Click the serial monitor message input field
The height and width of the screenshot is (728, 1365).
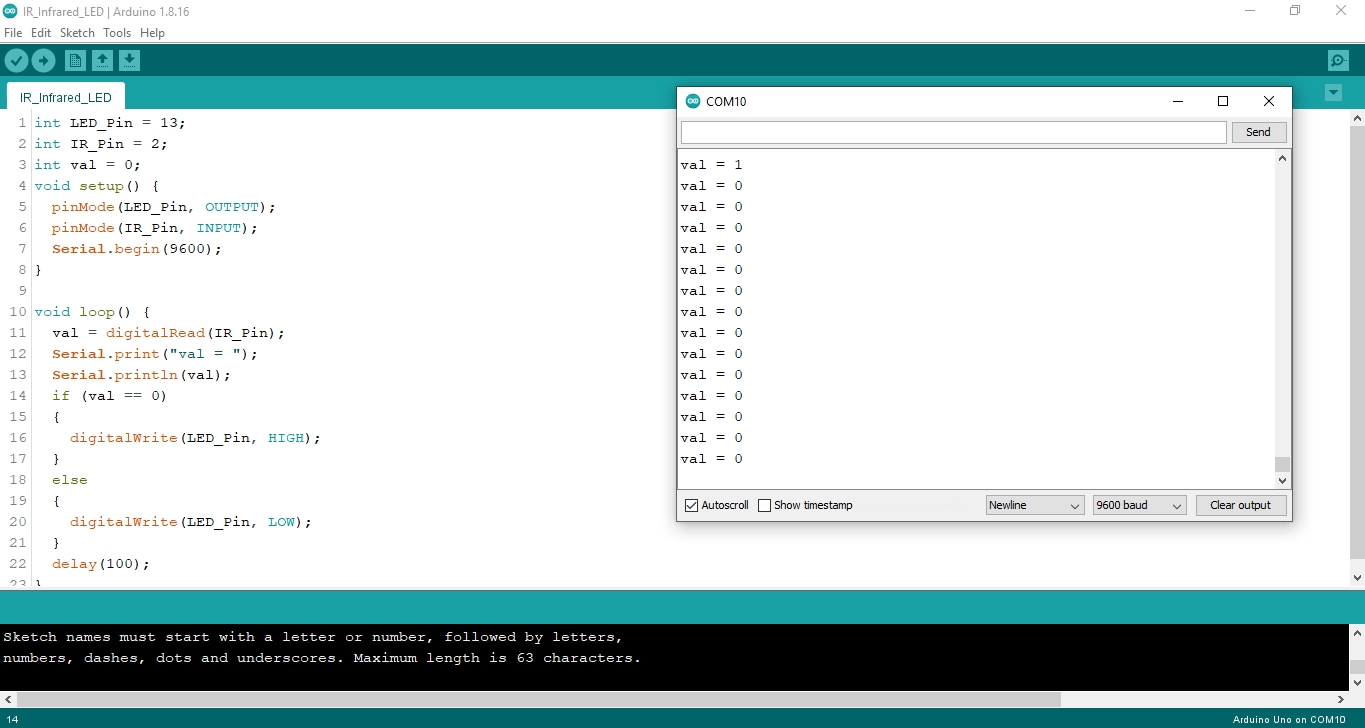953,132
